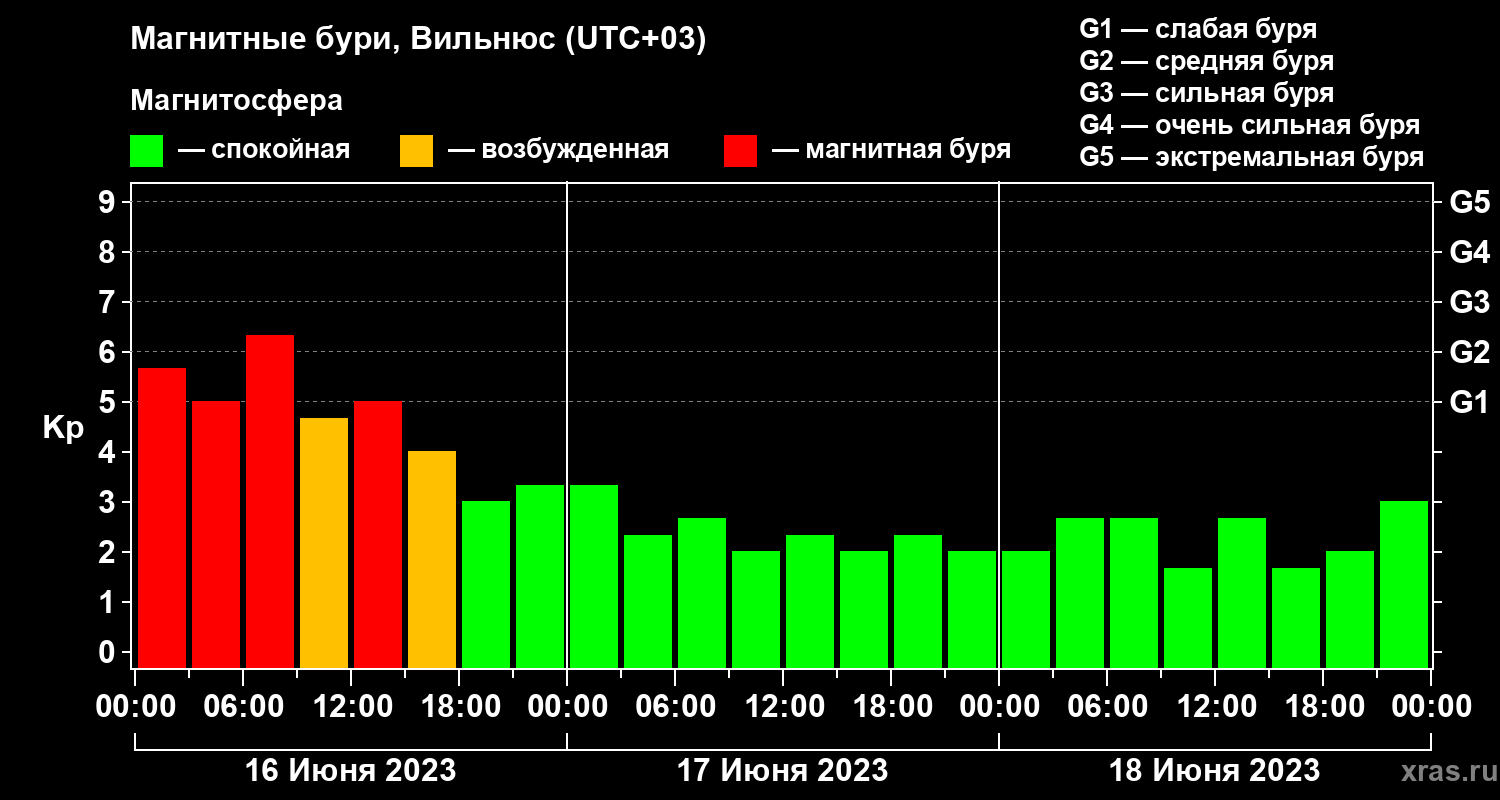Click the Kp value 9 on the axis
Viewport: 1500px width, 800px height.
click(x=109, y=202)
